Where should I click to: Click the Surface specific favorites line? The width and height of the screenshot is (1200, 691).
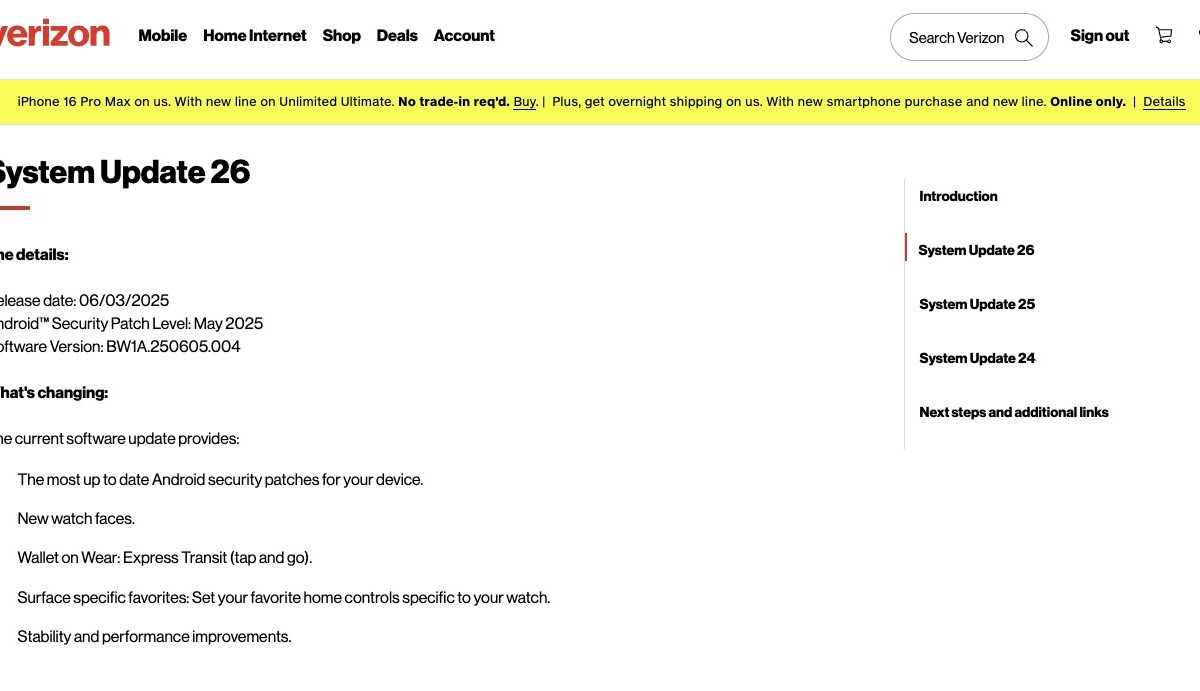(x=284, y=597)
